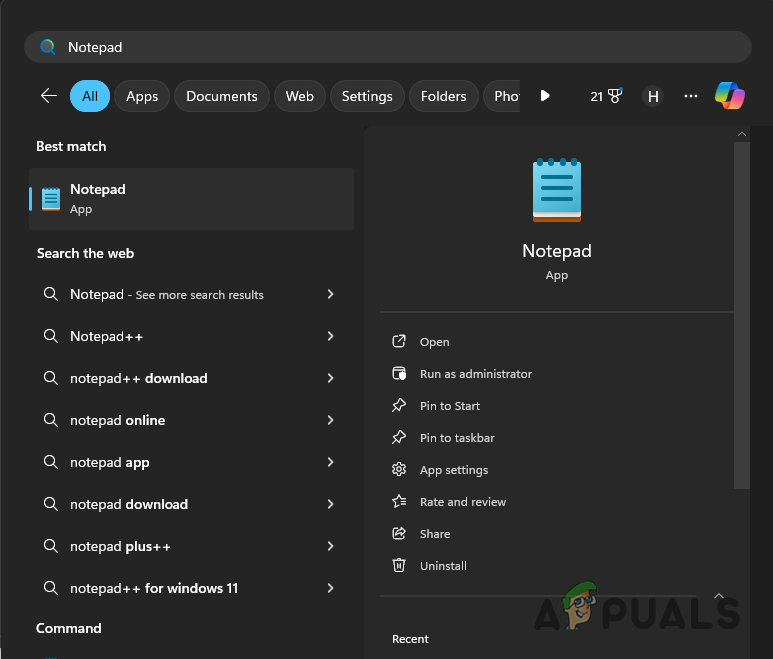The height and width of the screenshot is (659, 773).
Task: Expand the notepad++ download chevron
Action: pyautogui.click(x=330, y=378)
